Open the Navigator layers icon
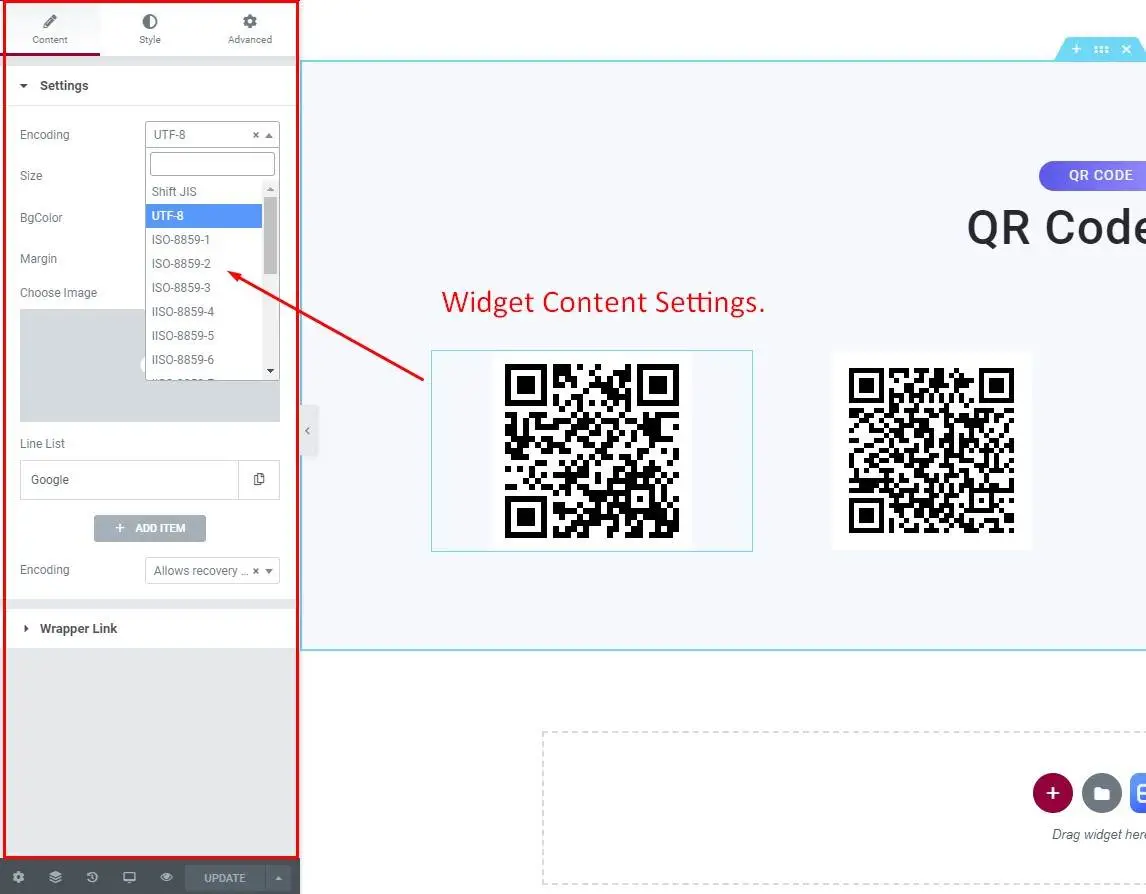 pos(56,877)
